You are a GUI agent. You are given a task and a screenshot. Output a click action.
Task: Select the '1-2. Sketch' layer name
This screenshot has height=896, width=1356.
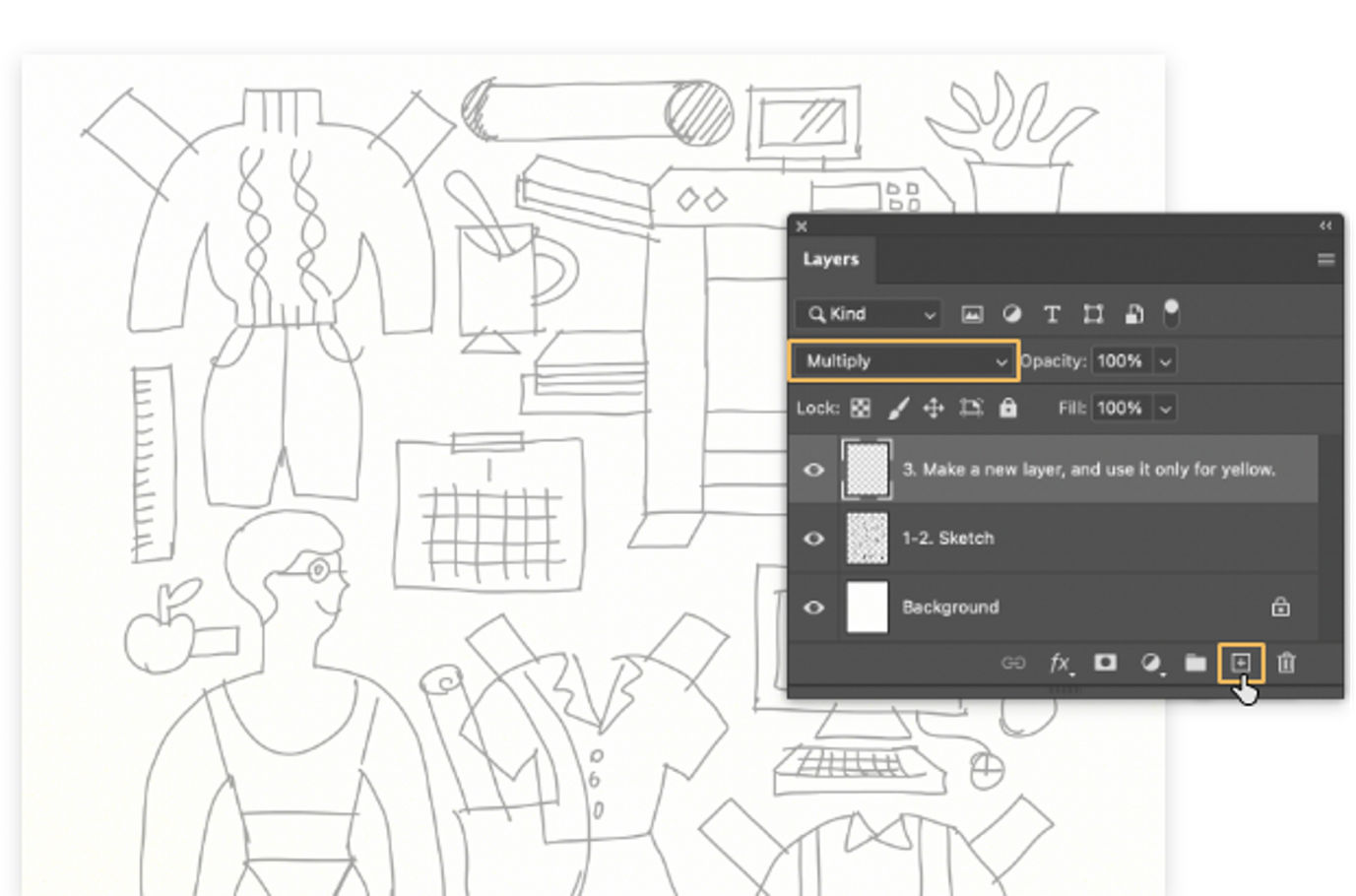click(948, 538)
